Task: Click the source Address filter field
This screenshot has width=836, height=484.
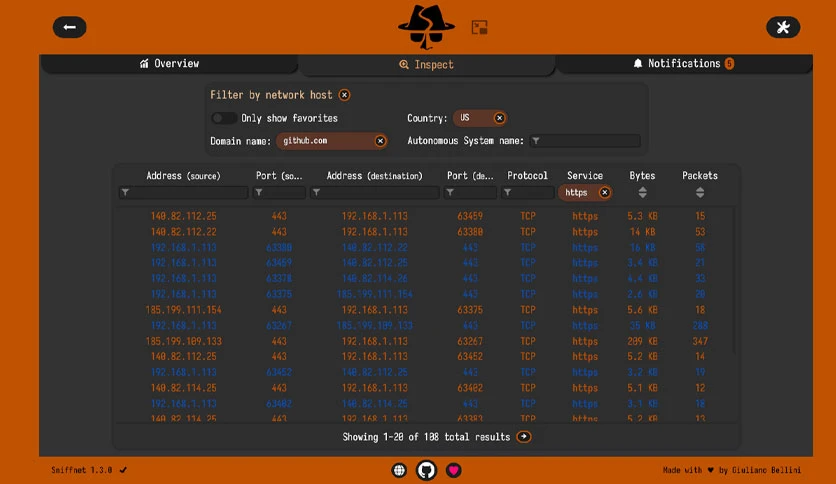Action: click(183, 192)
